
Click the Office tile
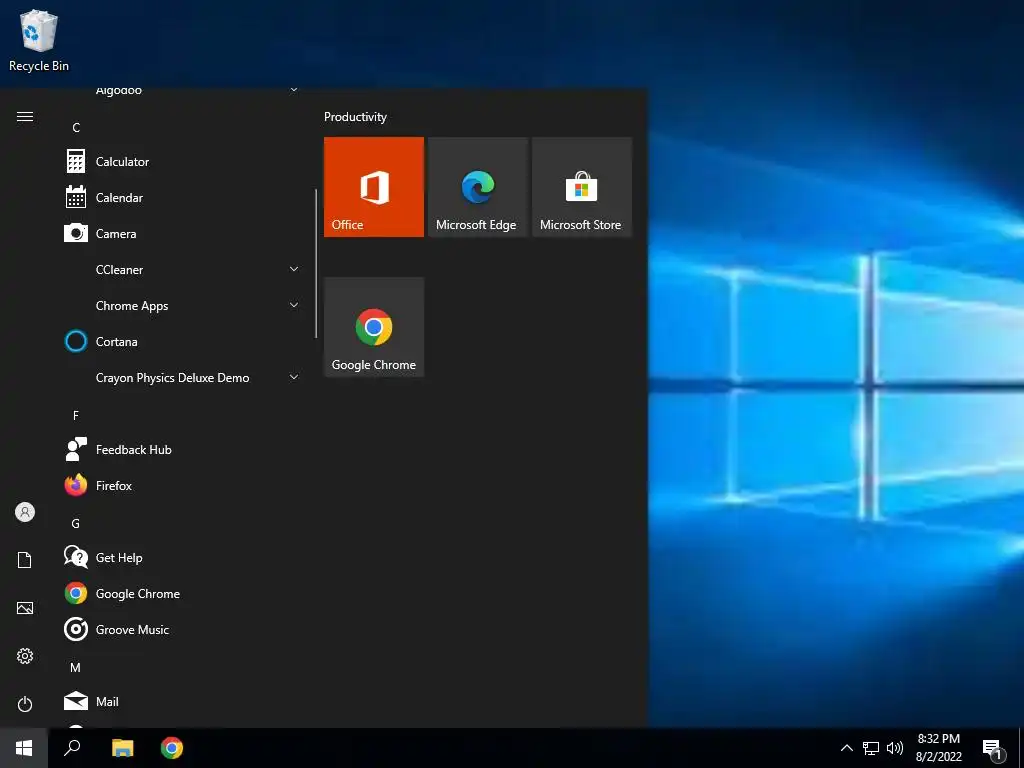click(x=374, y=187)
